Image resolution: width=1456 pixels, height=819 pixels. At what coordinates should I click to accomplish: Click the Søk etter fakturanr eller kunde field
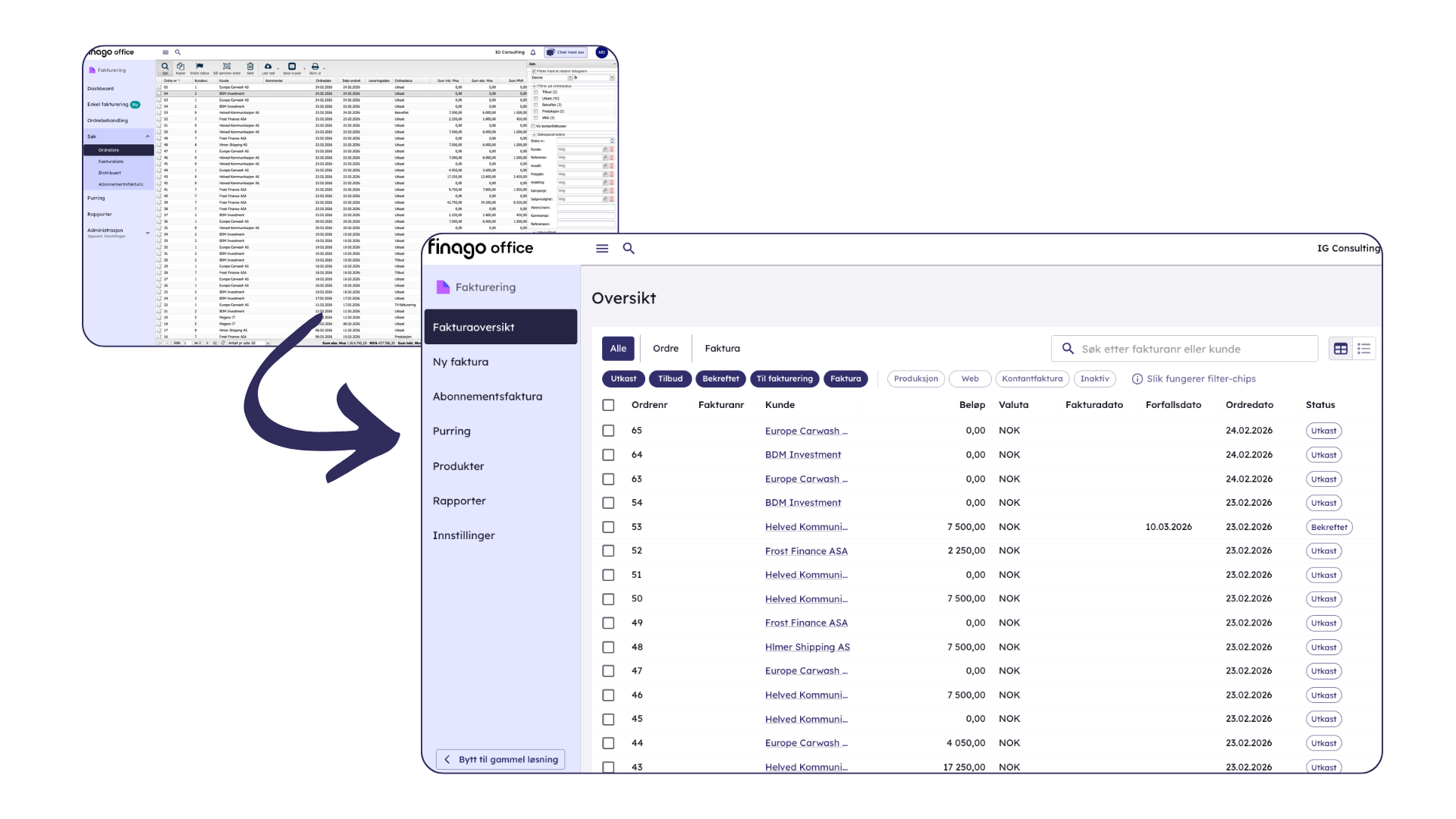click(x=1185, y=349)
